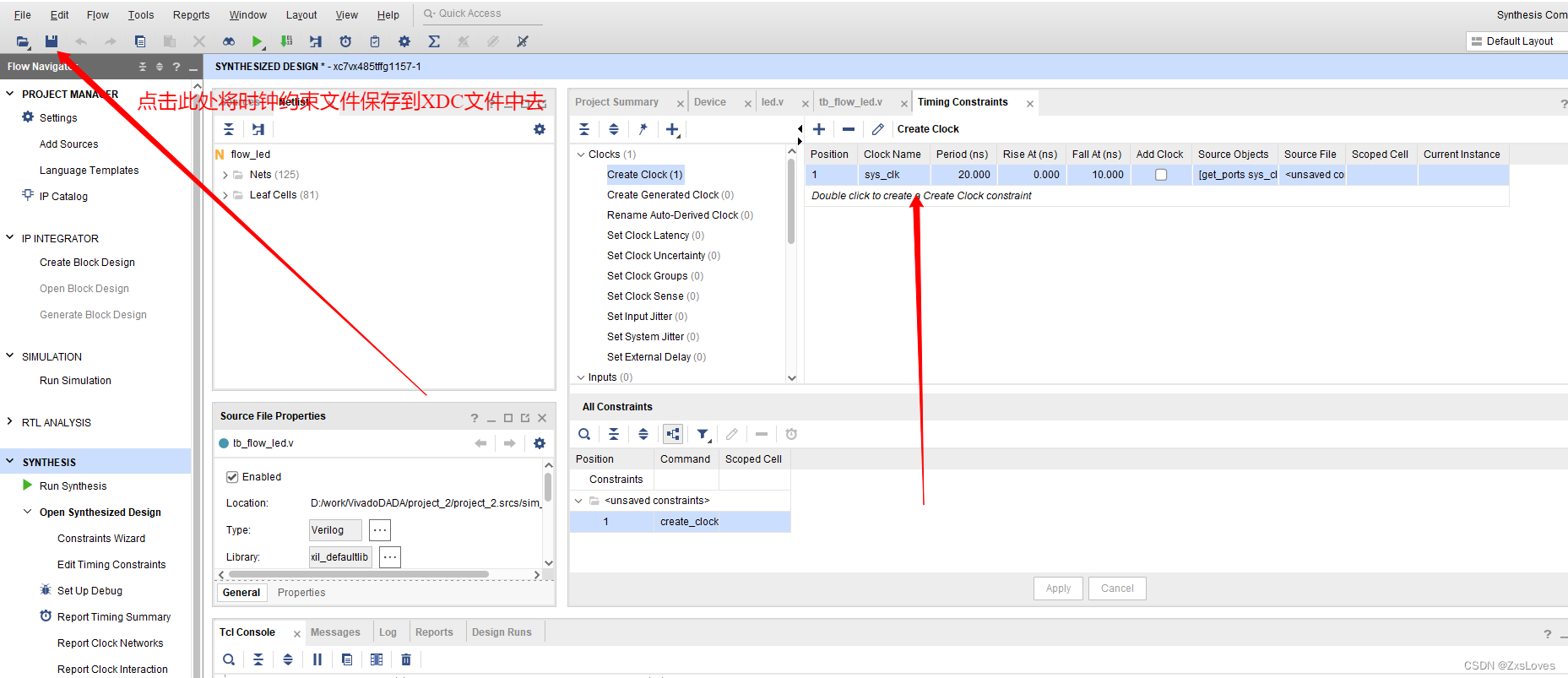
Task: Save constraints with the floppy disk icon
Action: point(52,41)
